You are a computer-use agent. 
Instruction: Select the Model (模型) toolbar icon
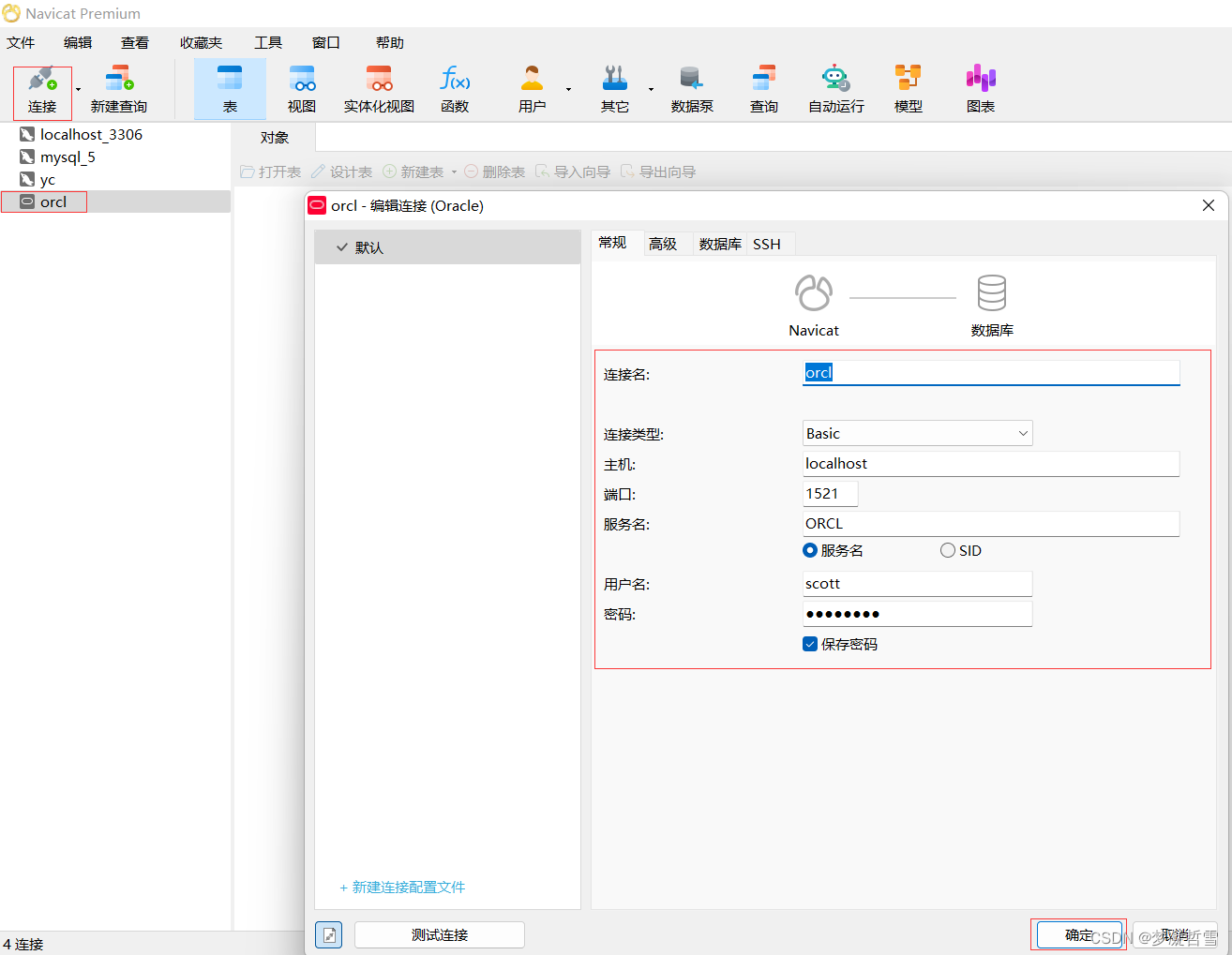(x=908, y=90)
